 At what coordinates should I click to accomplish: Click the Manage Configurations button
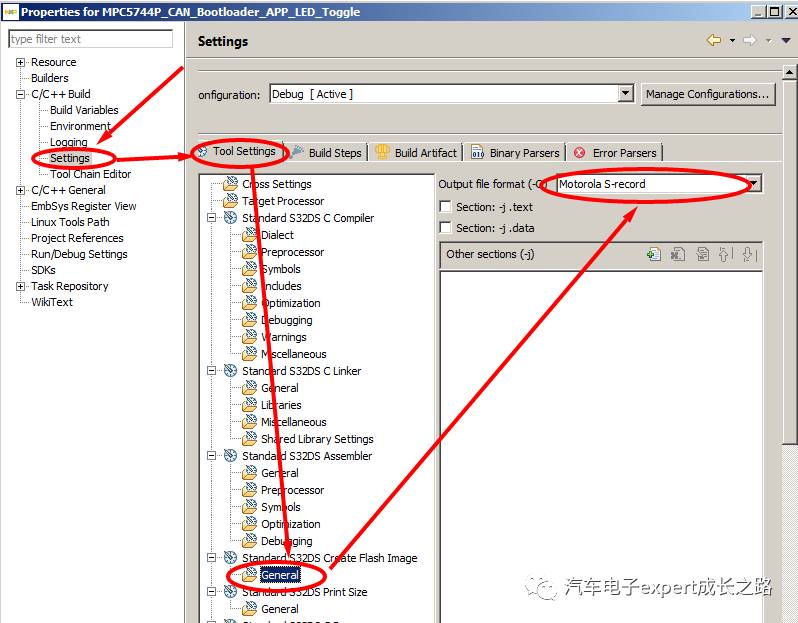click(x=707, y=94)
